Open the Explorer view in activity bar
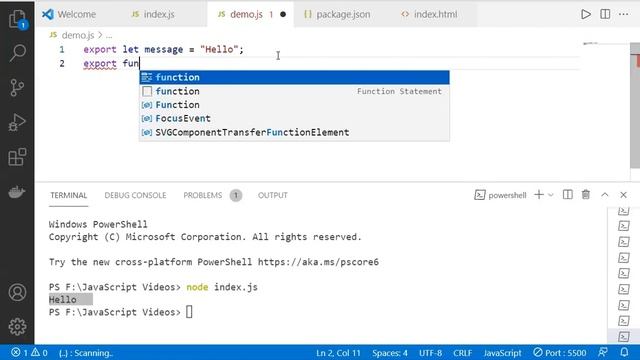 [x=18, y=19]
